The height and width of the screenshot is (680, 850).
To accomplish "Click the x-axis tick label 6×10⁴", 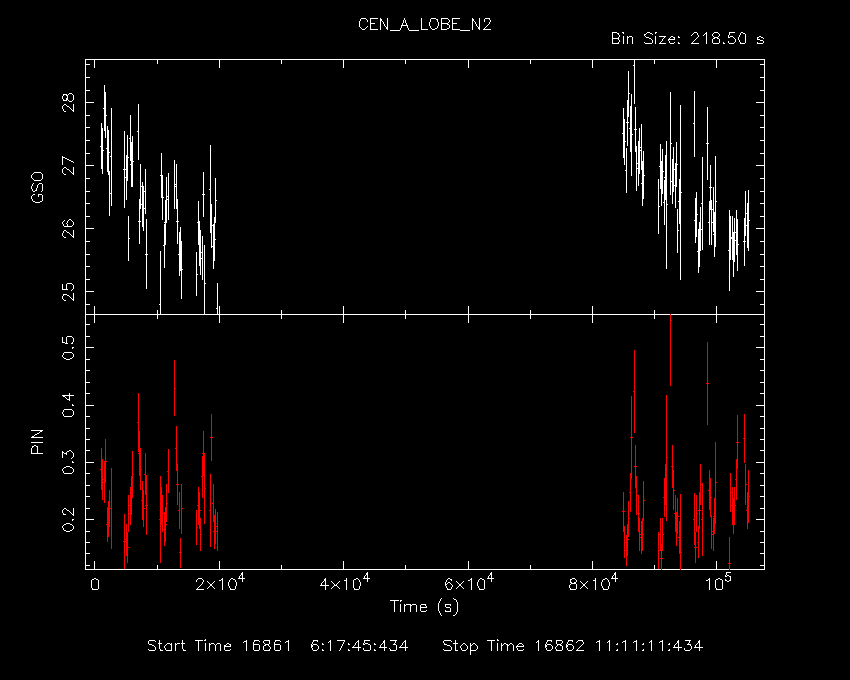I will pos(469,583).
